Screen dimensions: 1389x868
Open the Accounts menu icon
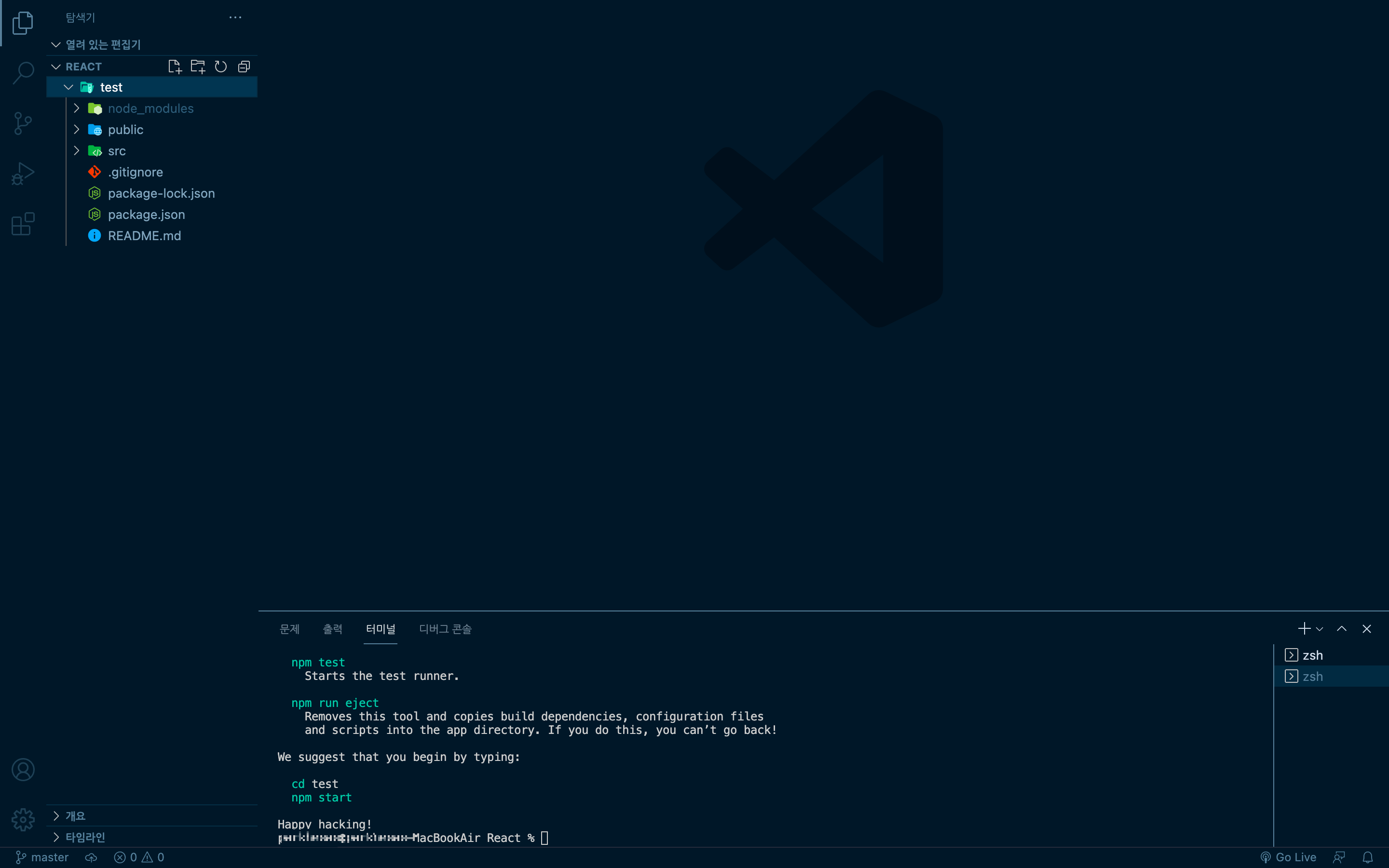(x=23, y=769)
